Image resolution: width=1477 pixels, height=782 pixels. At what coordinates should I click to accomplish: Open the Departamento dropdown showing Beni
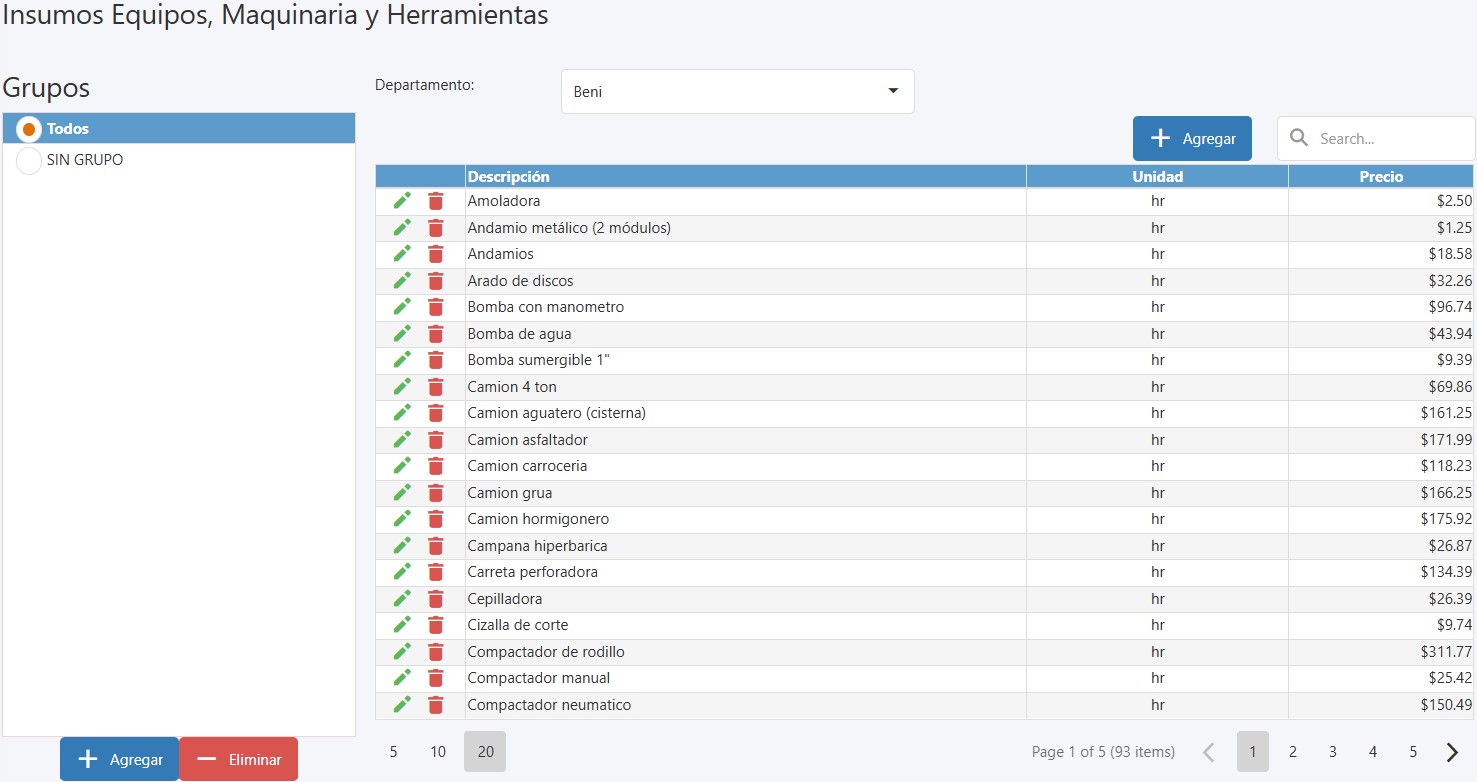pyautogui.click(x=737, y=92)
